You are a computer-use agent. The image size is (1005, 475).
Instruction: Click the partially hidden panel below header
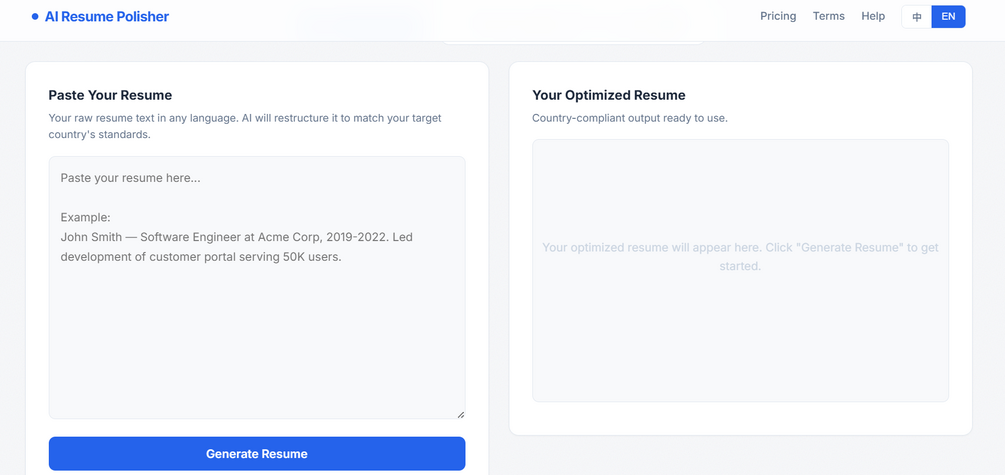coord(572,42)
